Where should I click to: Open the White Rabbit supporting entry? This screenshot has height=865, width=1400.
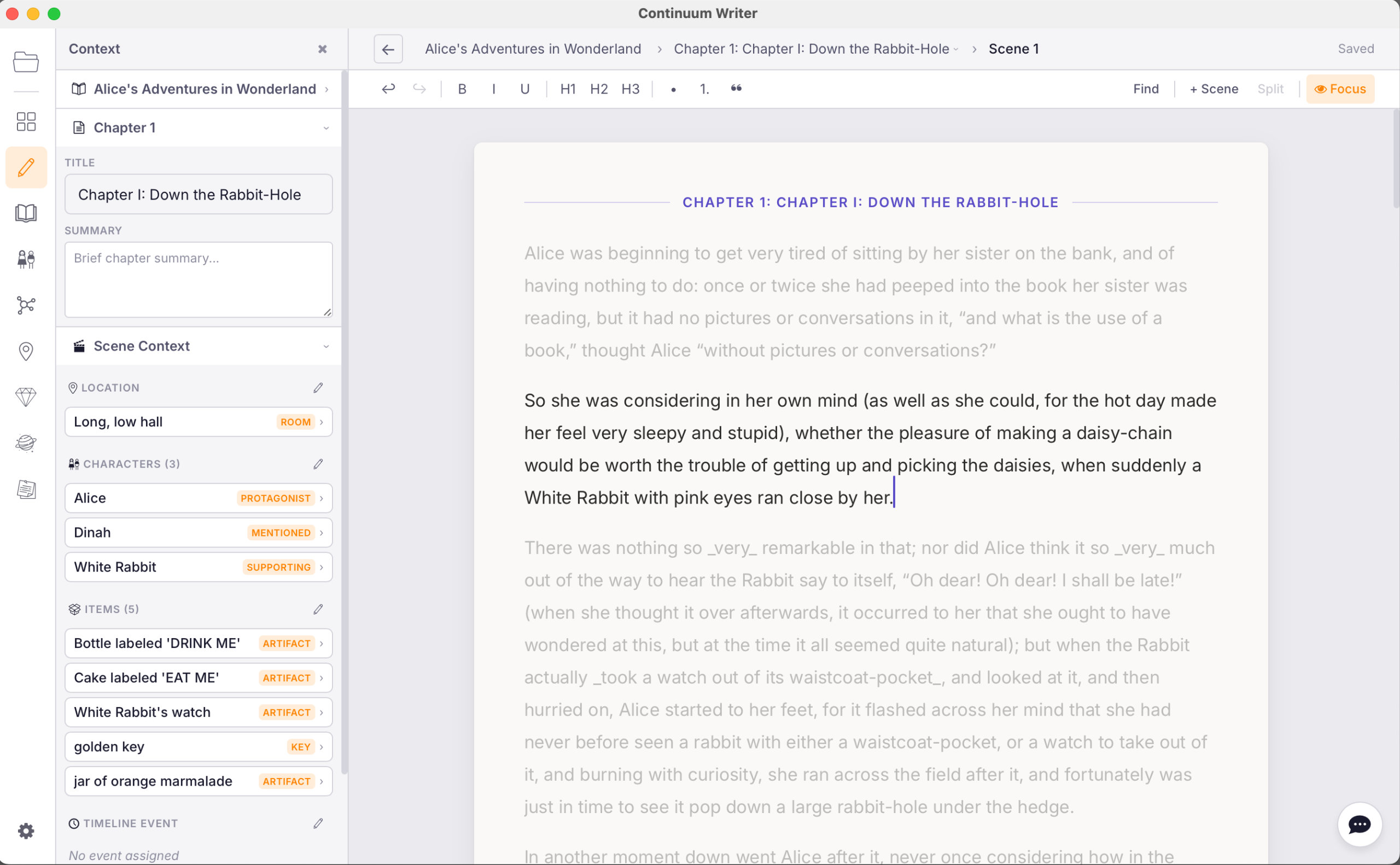click(x=199, y=567)
